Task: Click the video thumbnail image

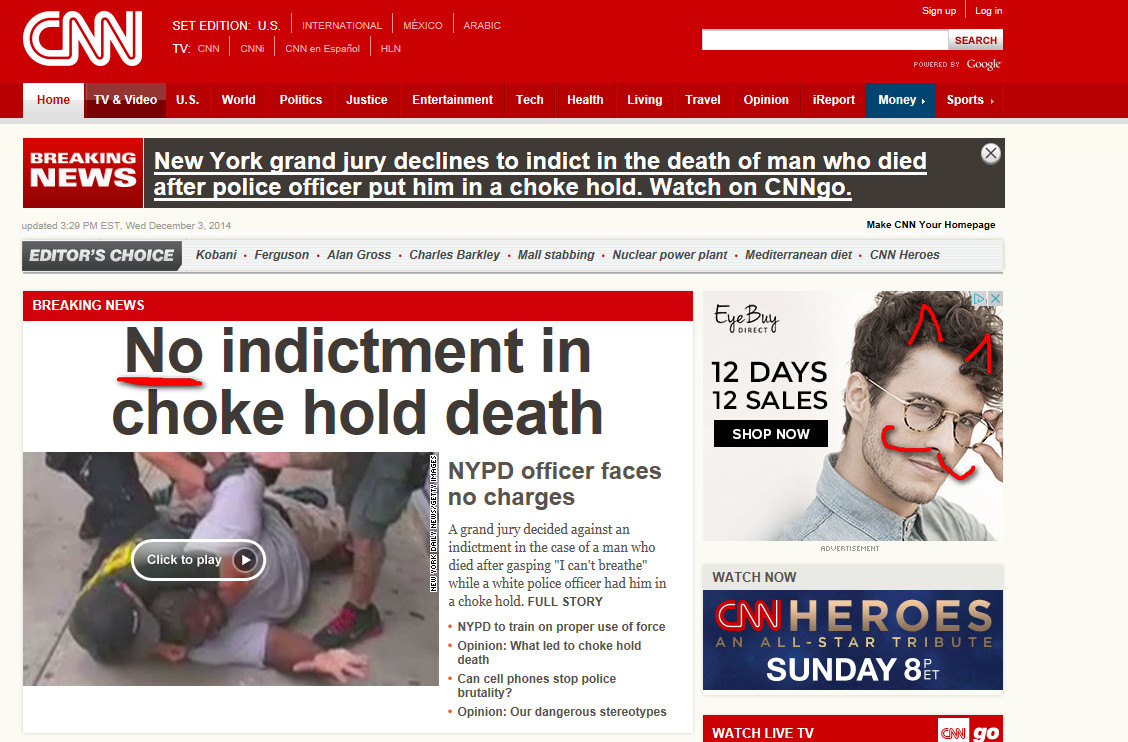Action: click(x=230, y=569)
